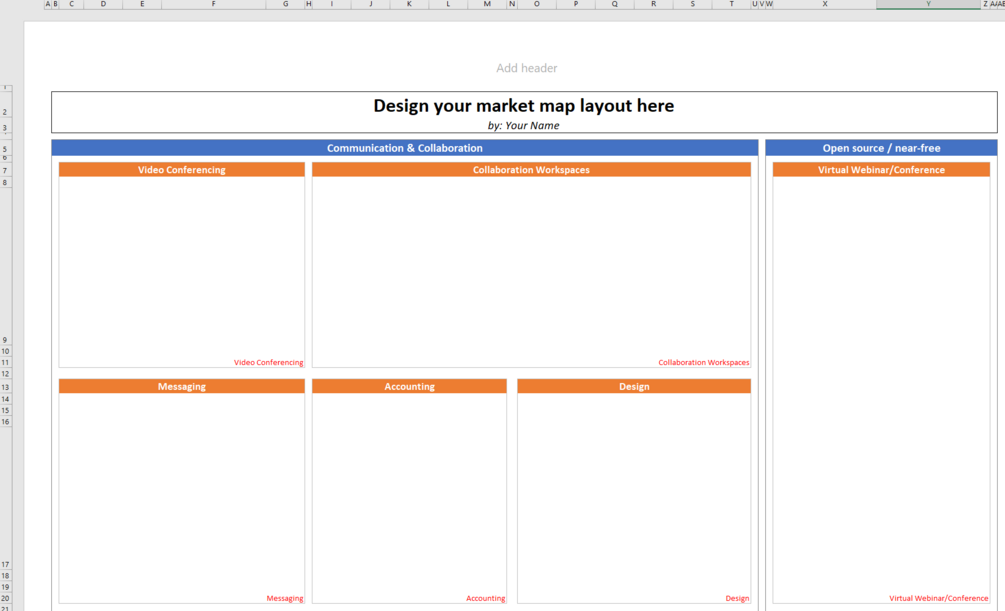Select column P header

(x=576, y=4)
